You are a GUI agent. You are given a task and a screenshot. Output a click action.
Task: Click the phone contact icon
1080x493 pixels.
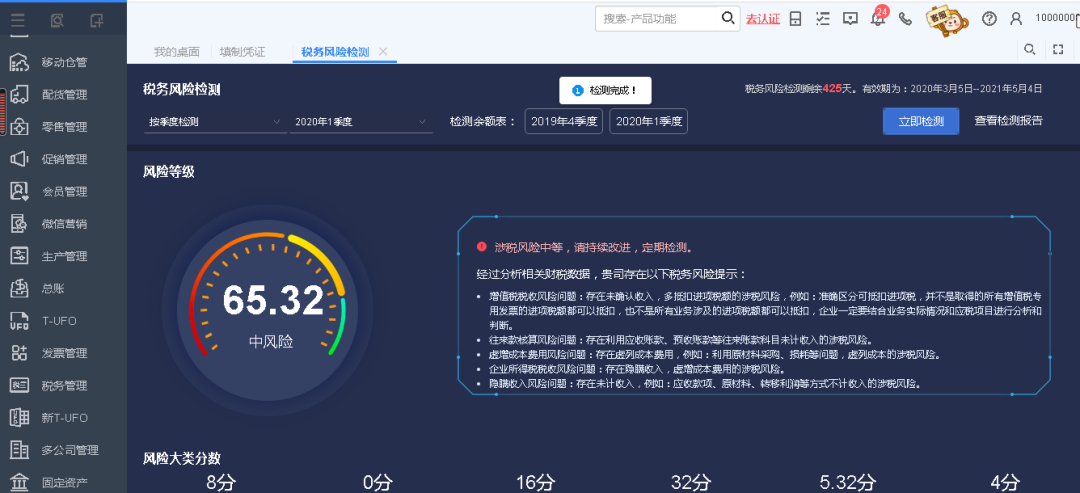(x=905, y=19)
